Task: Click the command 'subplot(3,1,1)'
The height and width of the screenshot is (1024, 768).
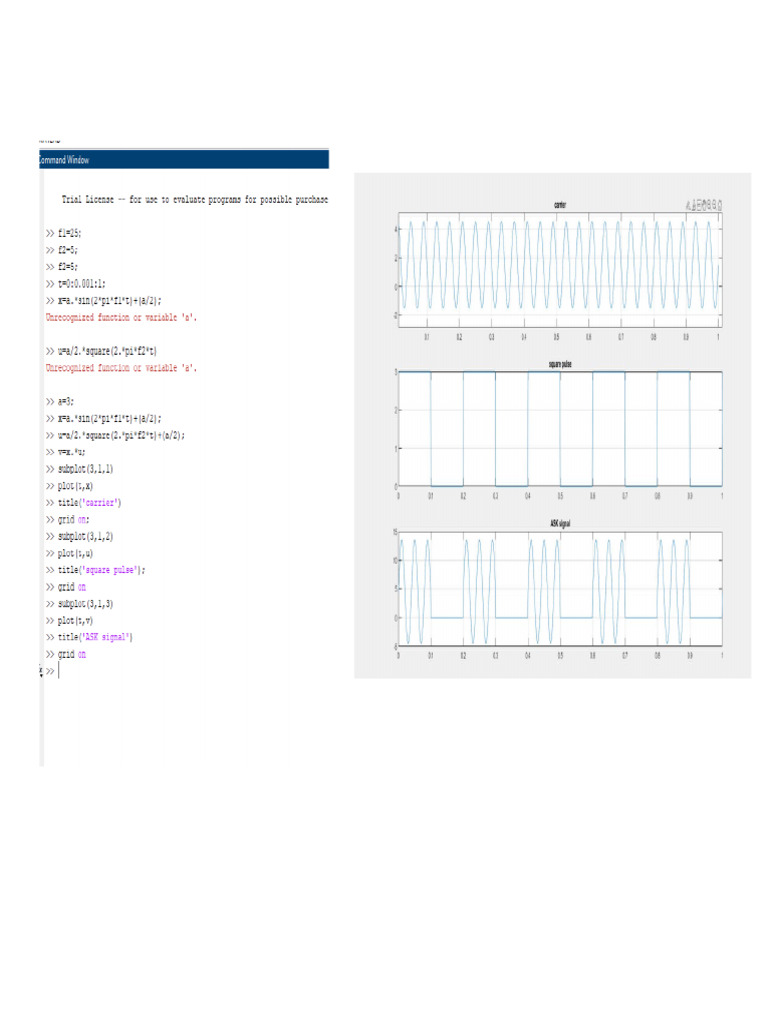Action: [86, 469]
